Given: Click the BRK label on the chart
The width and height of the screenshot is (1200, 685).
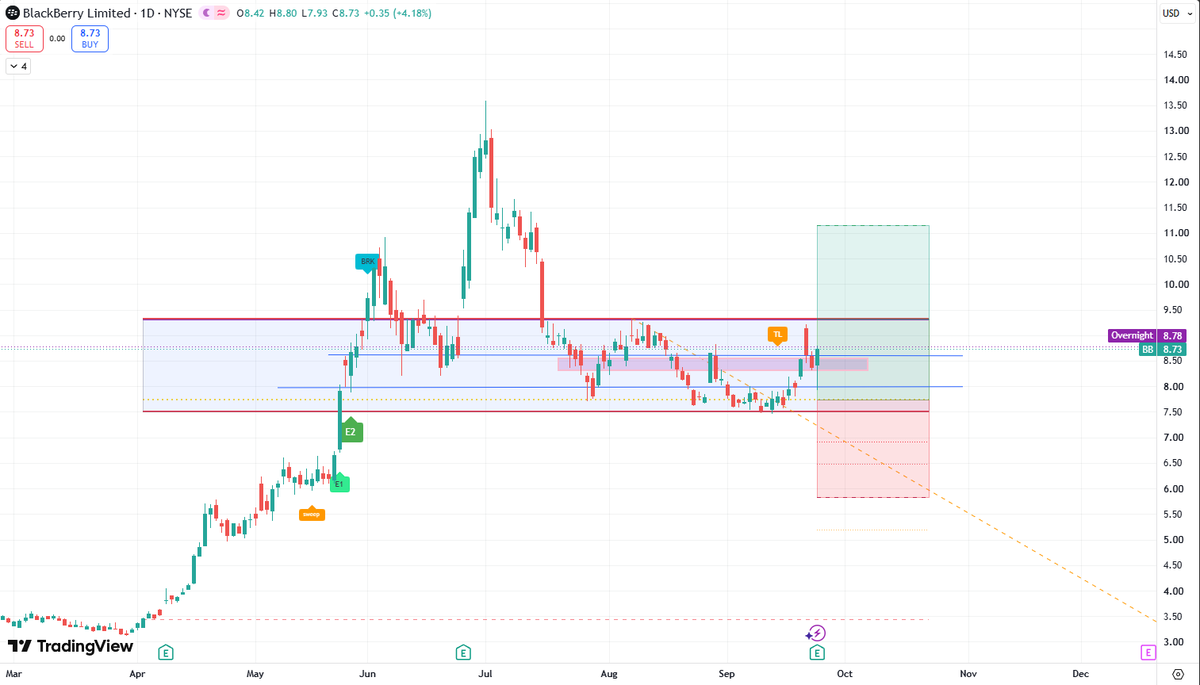Looking at the screenshot, I should (367, 262).
